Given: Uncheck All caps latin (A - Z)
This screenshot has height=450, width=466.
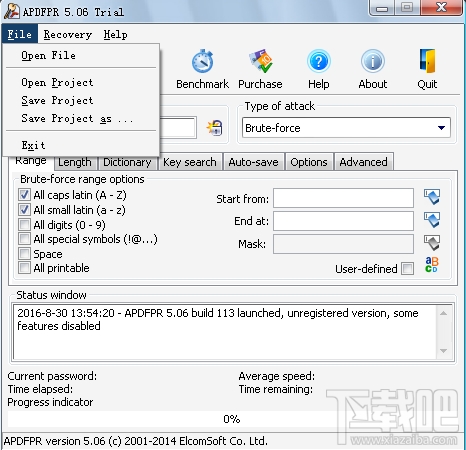Looking at the screenshot, I should coord(24,195).
